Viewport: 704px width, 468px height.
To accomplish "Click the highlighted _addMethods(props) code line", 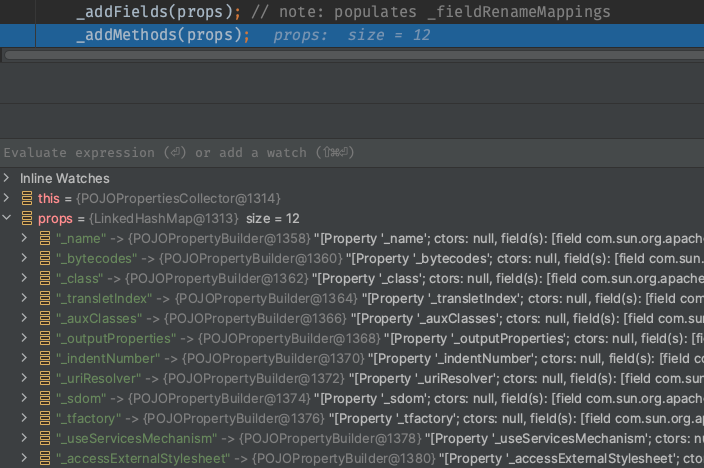I will pyautogui.click(x=162, y=35).
